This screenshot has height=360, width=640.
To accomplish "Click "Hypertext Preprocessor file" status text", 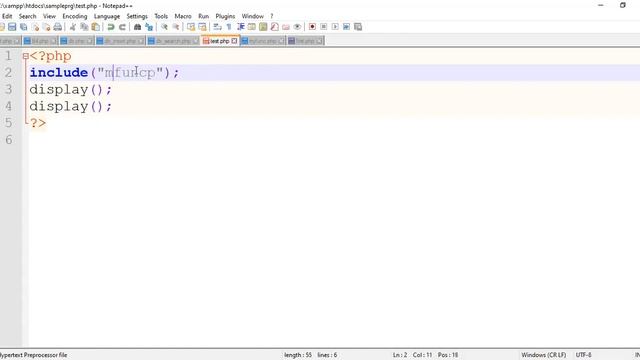I will (x=33, y=355).
